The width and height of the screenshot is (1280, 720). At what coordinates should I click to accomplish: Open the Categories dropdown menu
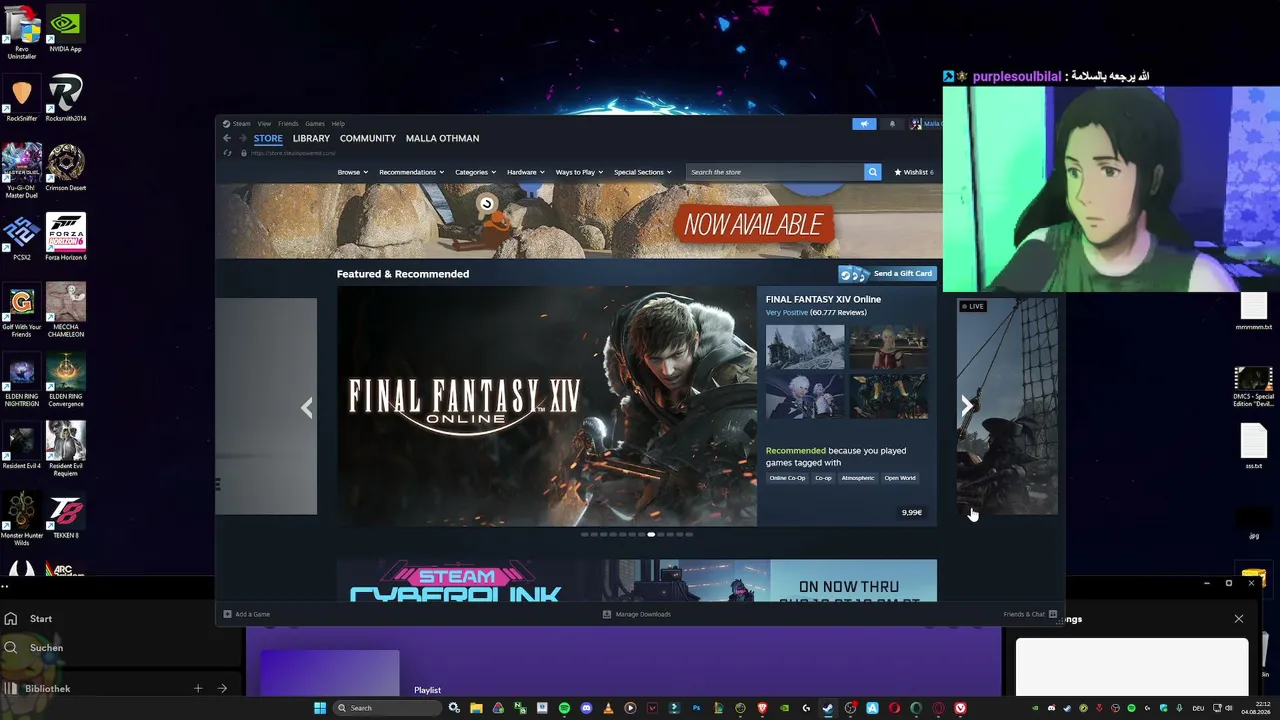pyautogui.click(x=475, y=172)
